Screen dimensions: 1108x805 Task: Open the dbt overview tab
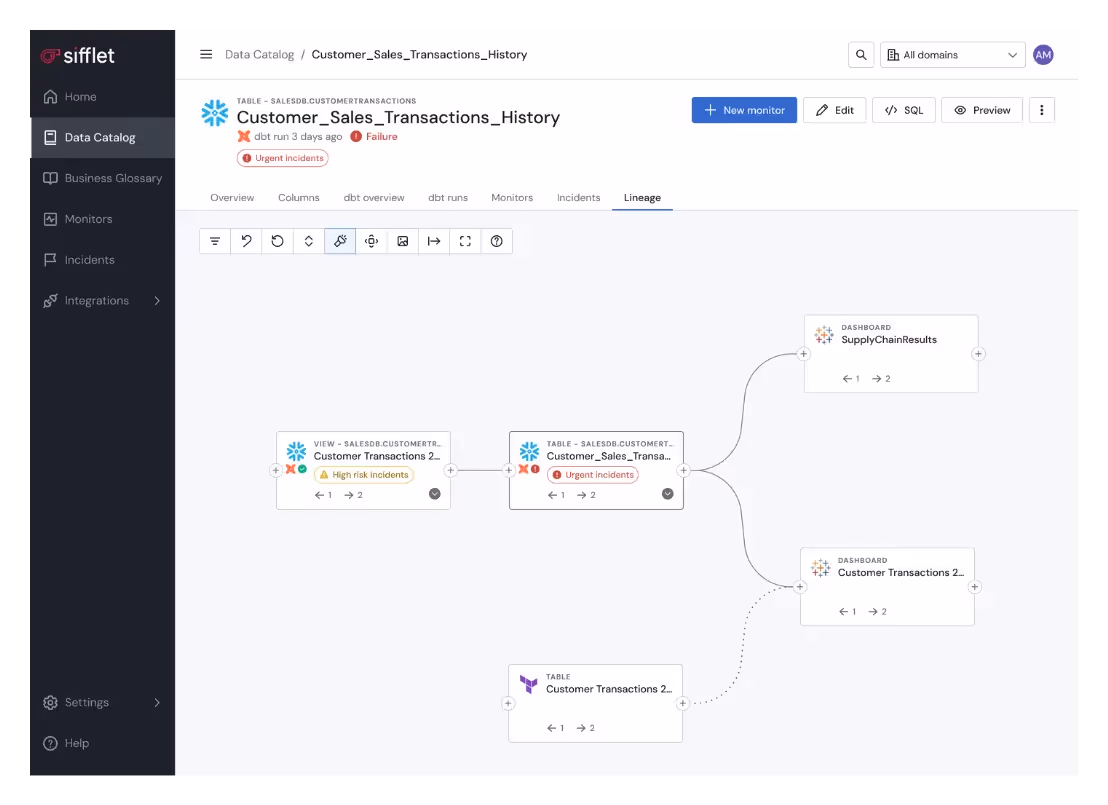point(374,198)
